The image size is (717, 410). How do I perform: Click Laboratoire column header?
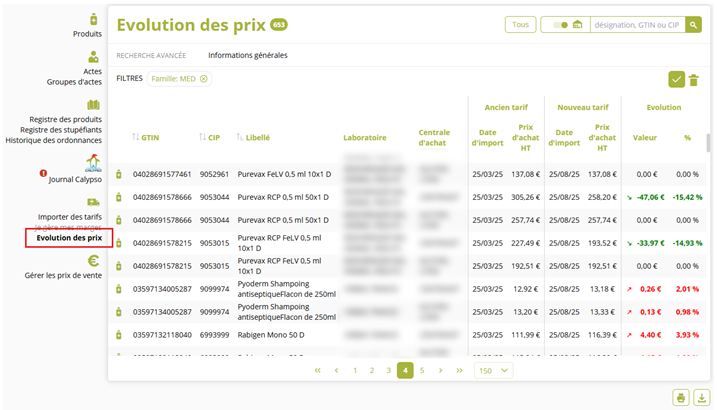pyautogui.click(x=364, y=138)
